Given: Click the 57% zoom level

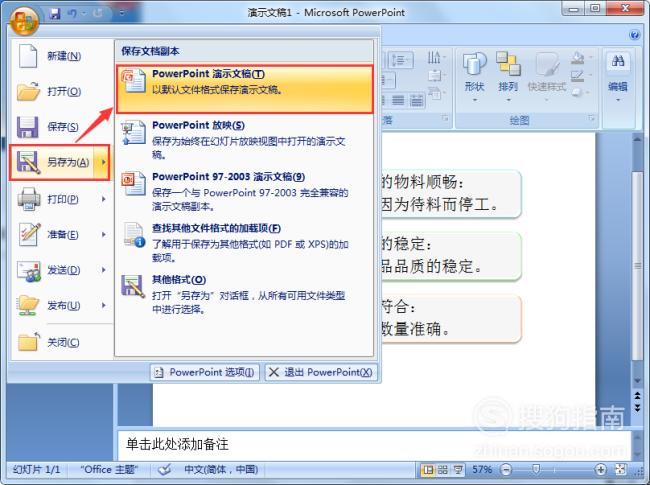Looking at the screenshot, I should [482, 470].
